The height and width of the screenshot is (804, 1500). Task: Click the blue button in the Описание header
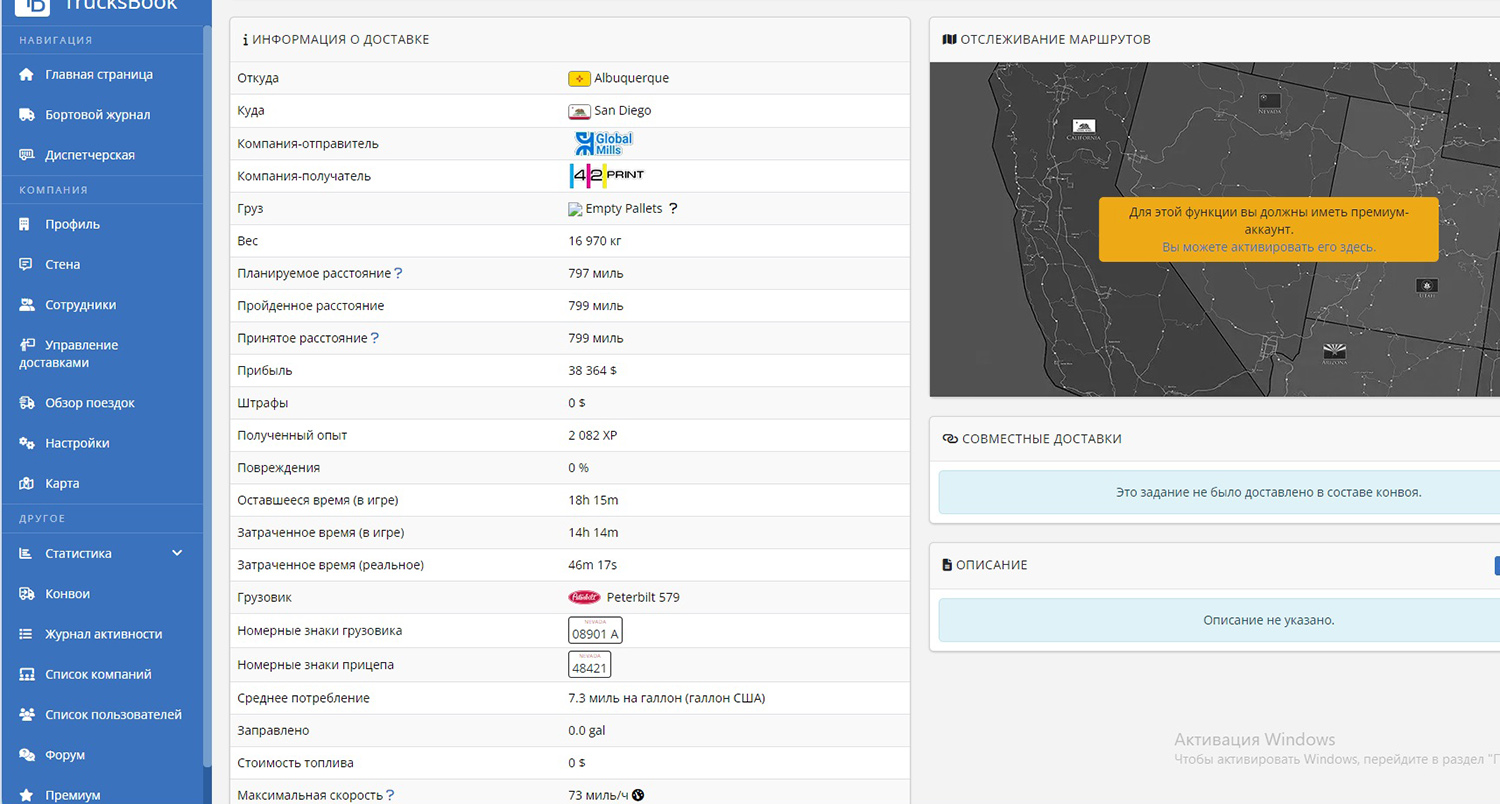(x=1497, y=566)
